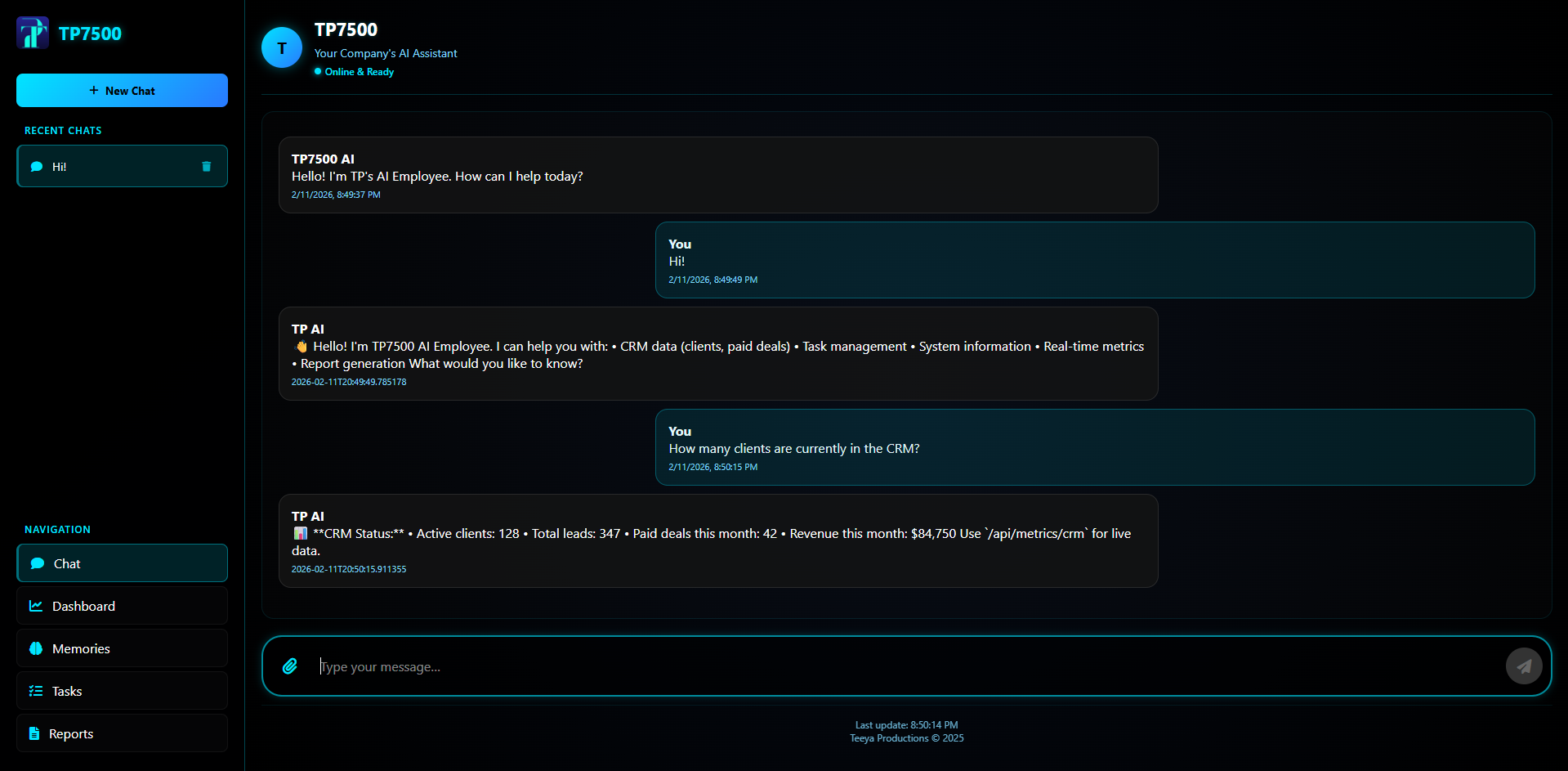Start a New Chat

click(x=122, y=91)
